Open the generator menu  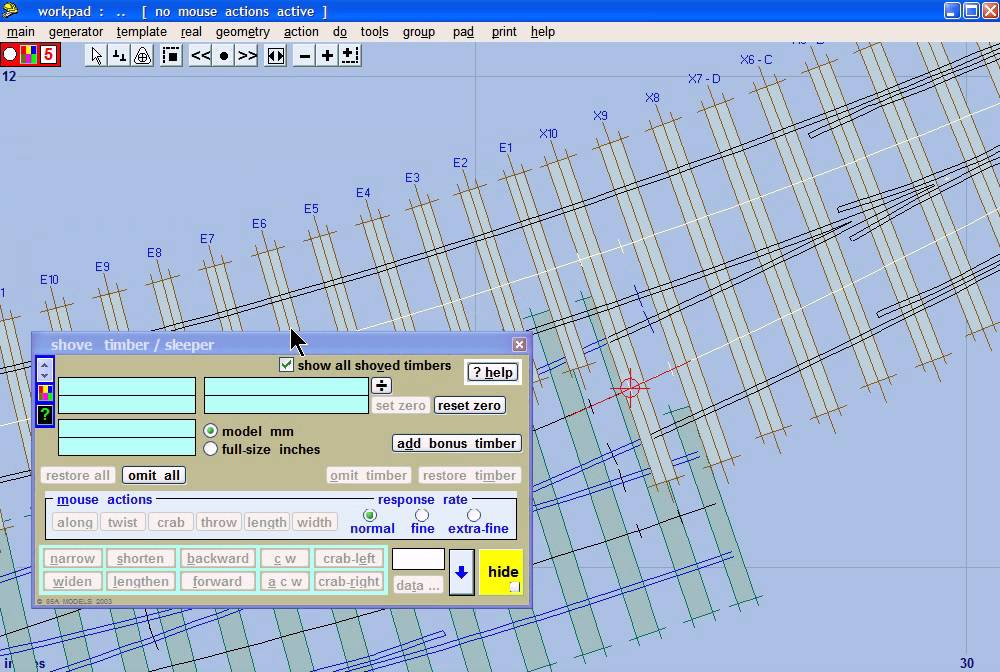(x=76, y=32)
